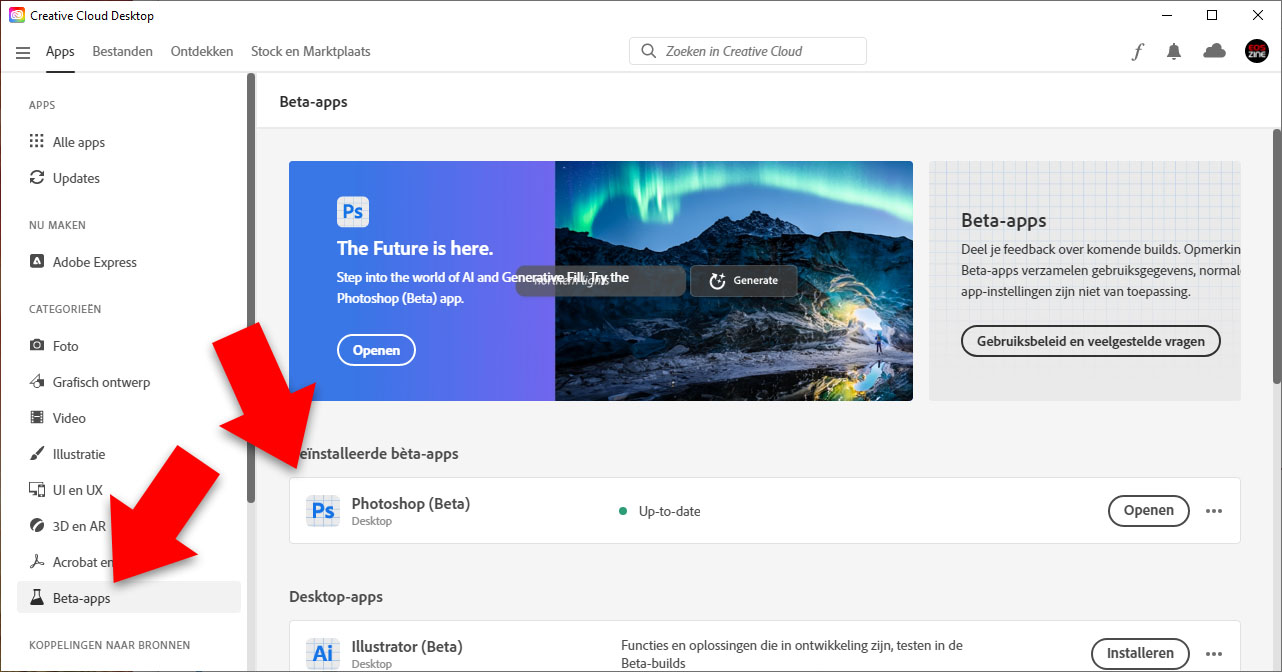Click the Openen button in the banner
This screenshot has height=672, width=1282.
tap(376, 350)
